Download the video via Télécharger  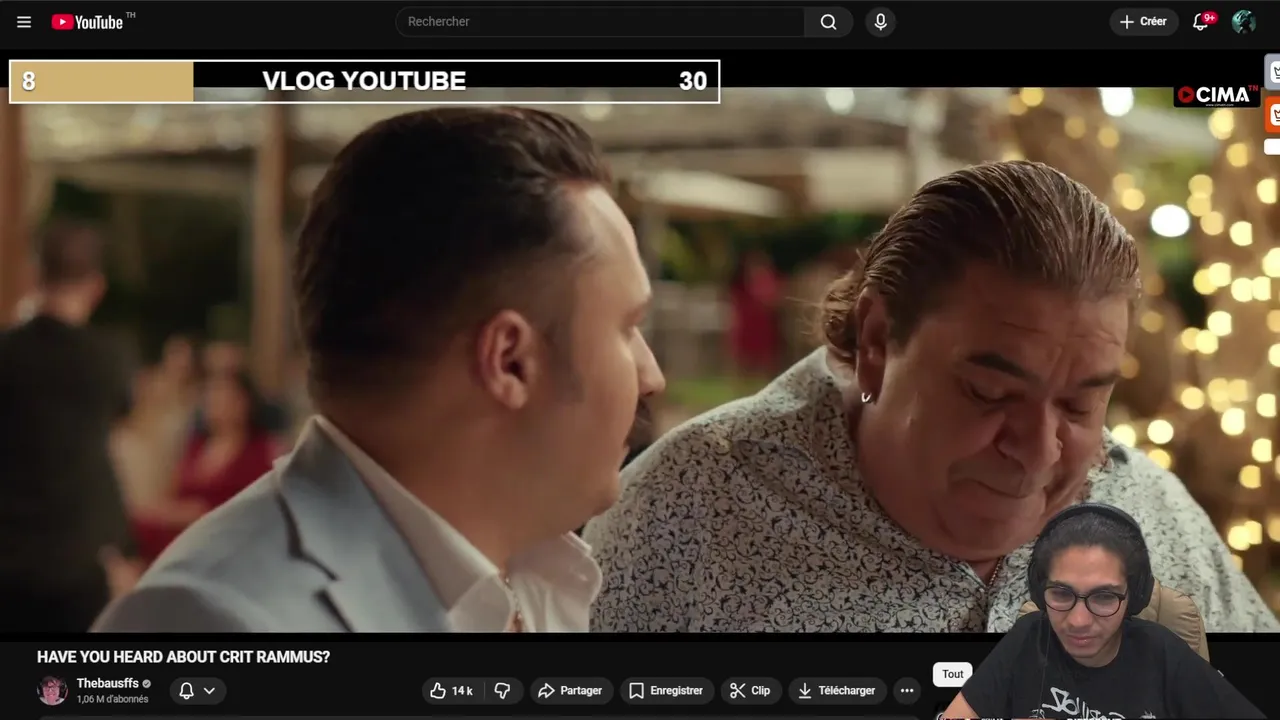point(836,690)
